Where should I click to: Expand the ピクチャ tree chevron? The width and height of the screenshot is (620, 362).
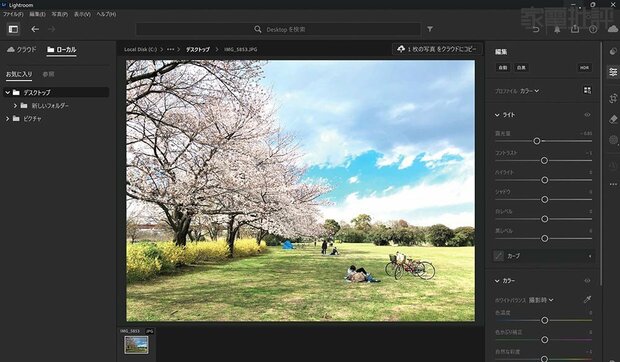(x=8, y=119)
